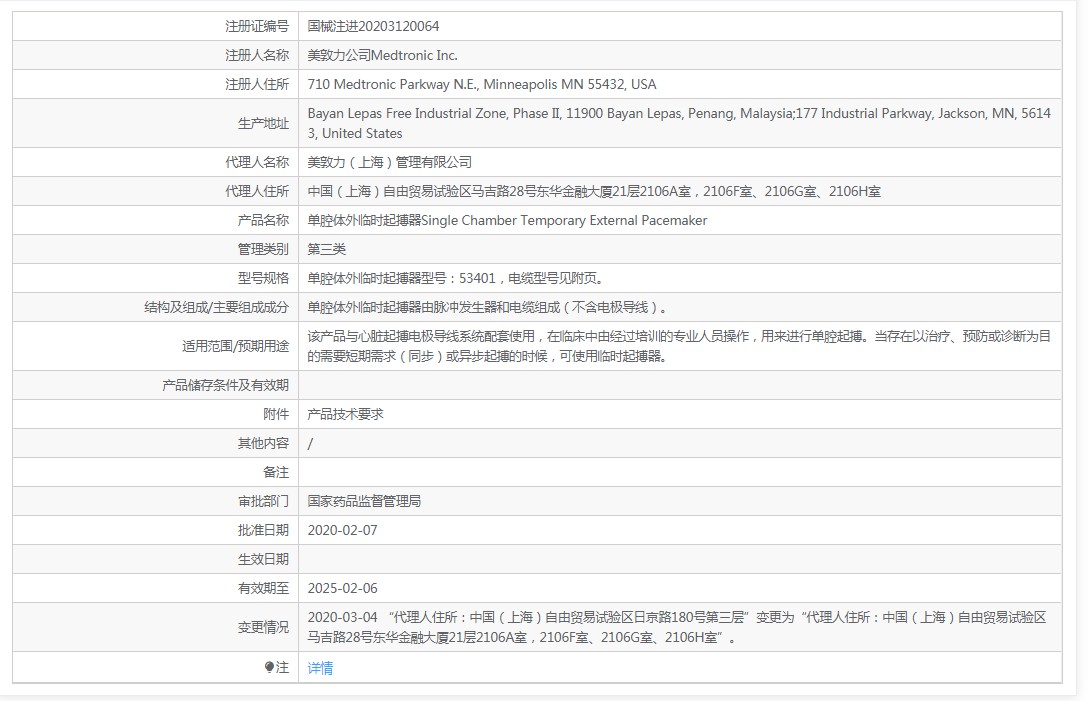The width and height of the screenshot is (1090, 701).
Task: Click the 产品储存条件及有效期 row label
Action: click(x=225, y=385)
